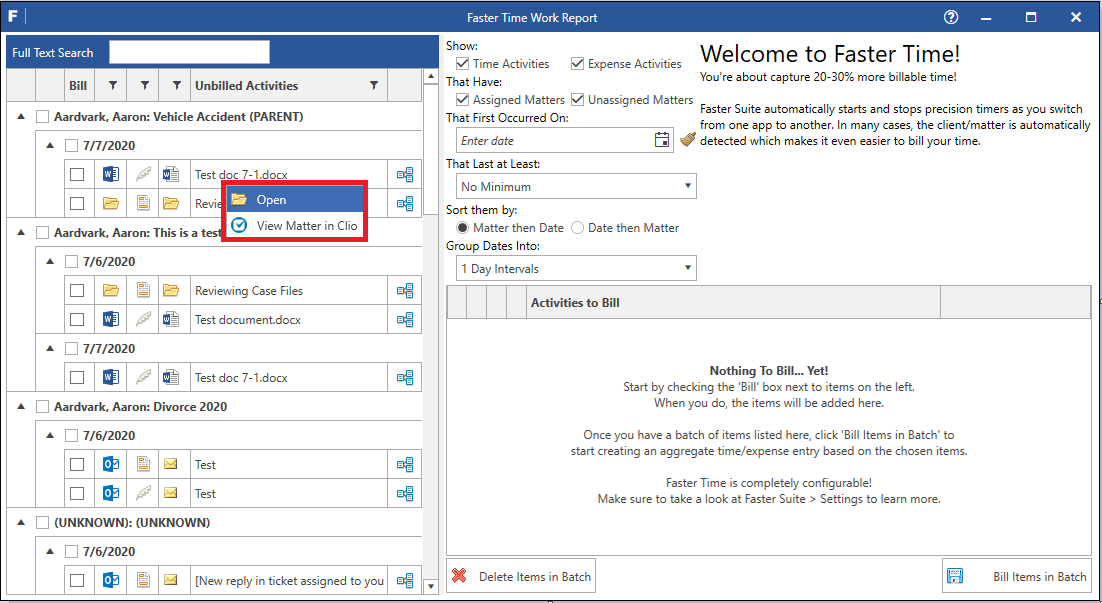This screenshot has width=1102, height=603.
Task: Uncheck the Time Activities checkbox
Action: (462, 64)
